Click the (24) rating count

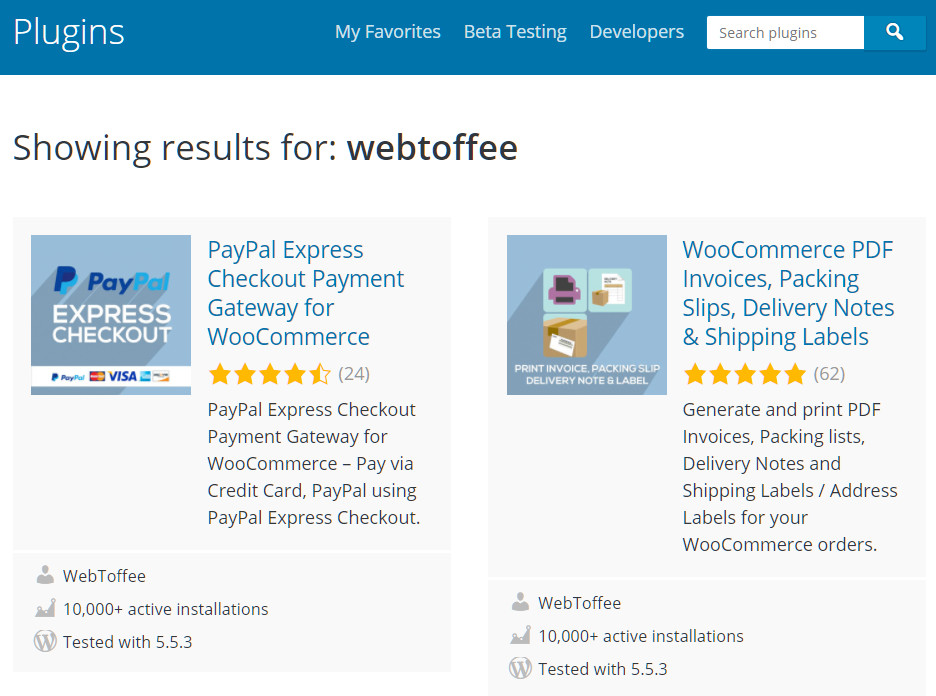tap(354, 374)
